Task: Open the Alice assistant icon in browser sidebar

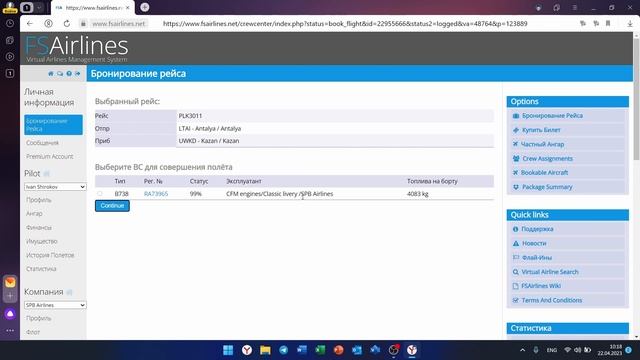Action: click(10, 314)
